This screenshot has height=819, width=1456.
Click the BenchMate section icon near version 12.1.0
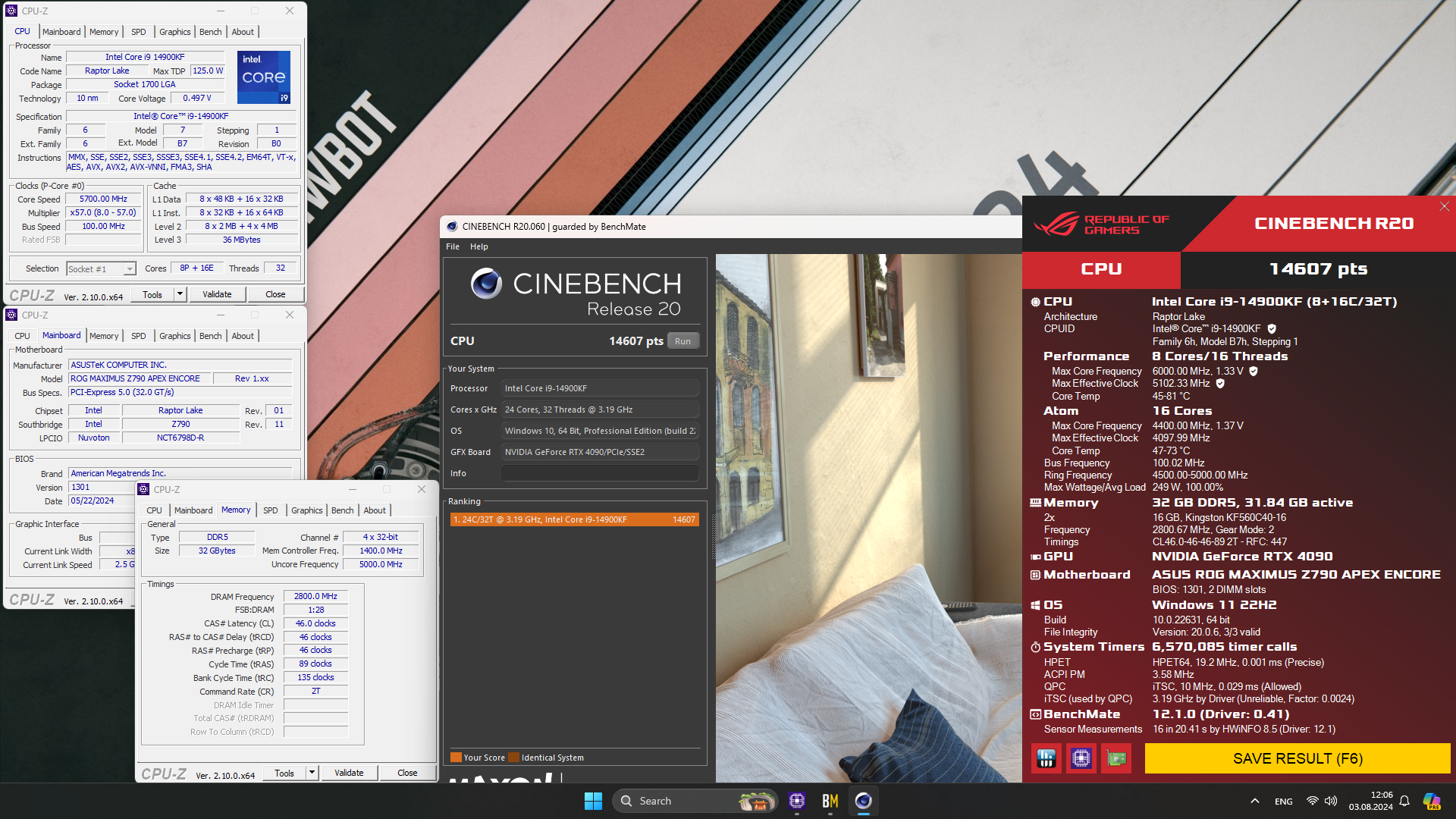click(1035, 714)
